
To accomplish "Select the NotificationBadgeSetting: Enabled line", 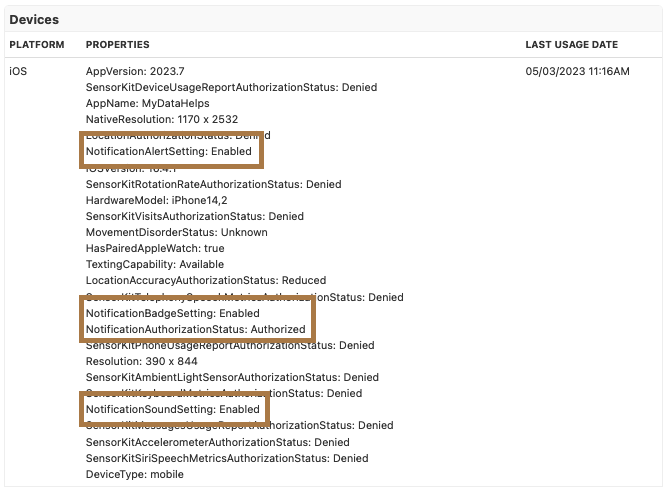I will [x=172, y=313].
